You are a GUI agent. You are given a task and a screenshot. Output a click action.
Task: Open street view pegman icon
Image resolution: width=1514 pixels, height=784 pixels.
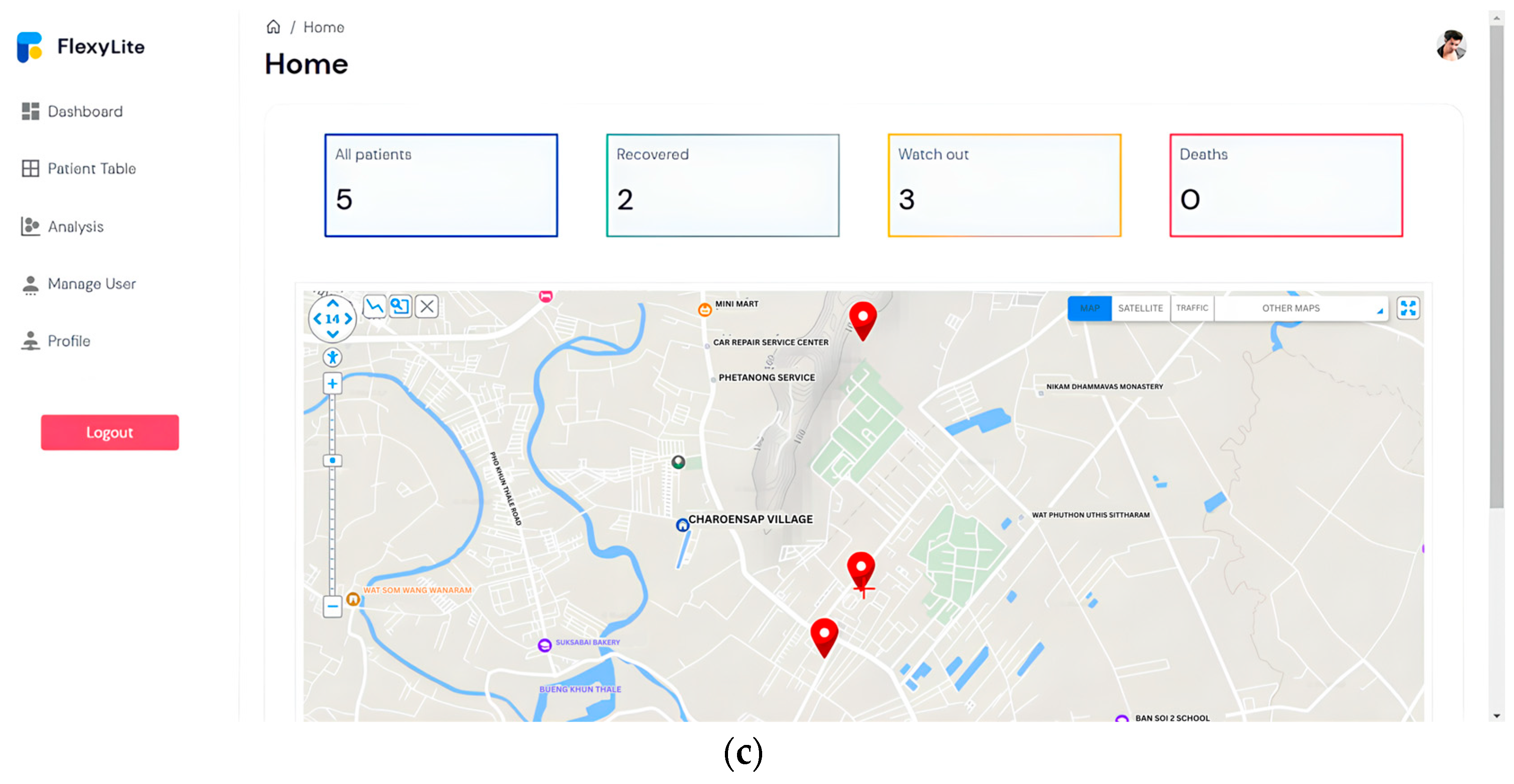point(333,357)
